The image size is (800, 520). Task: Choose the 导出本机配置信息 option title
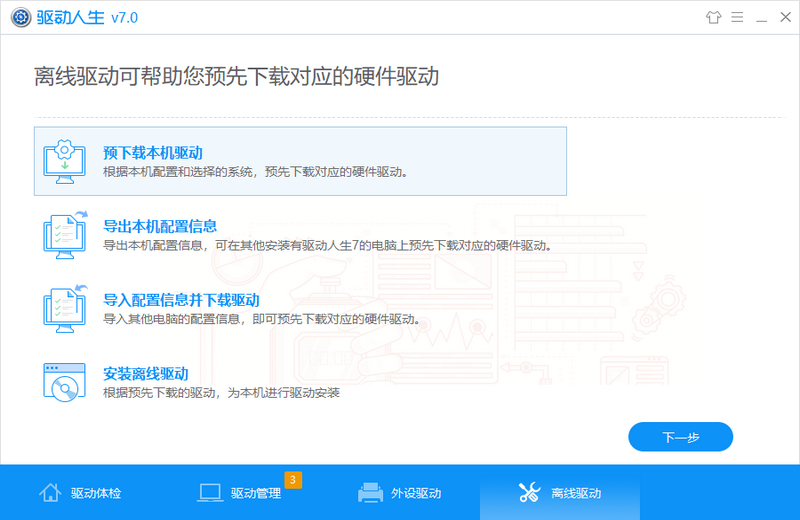pos(160,226)
